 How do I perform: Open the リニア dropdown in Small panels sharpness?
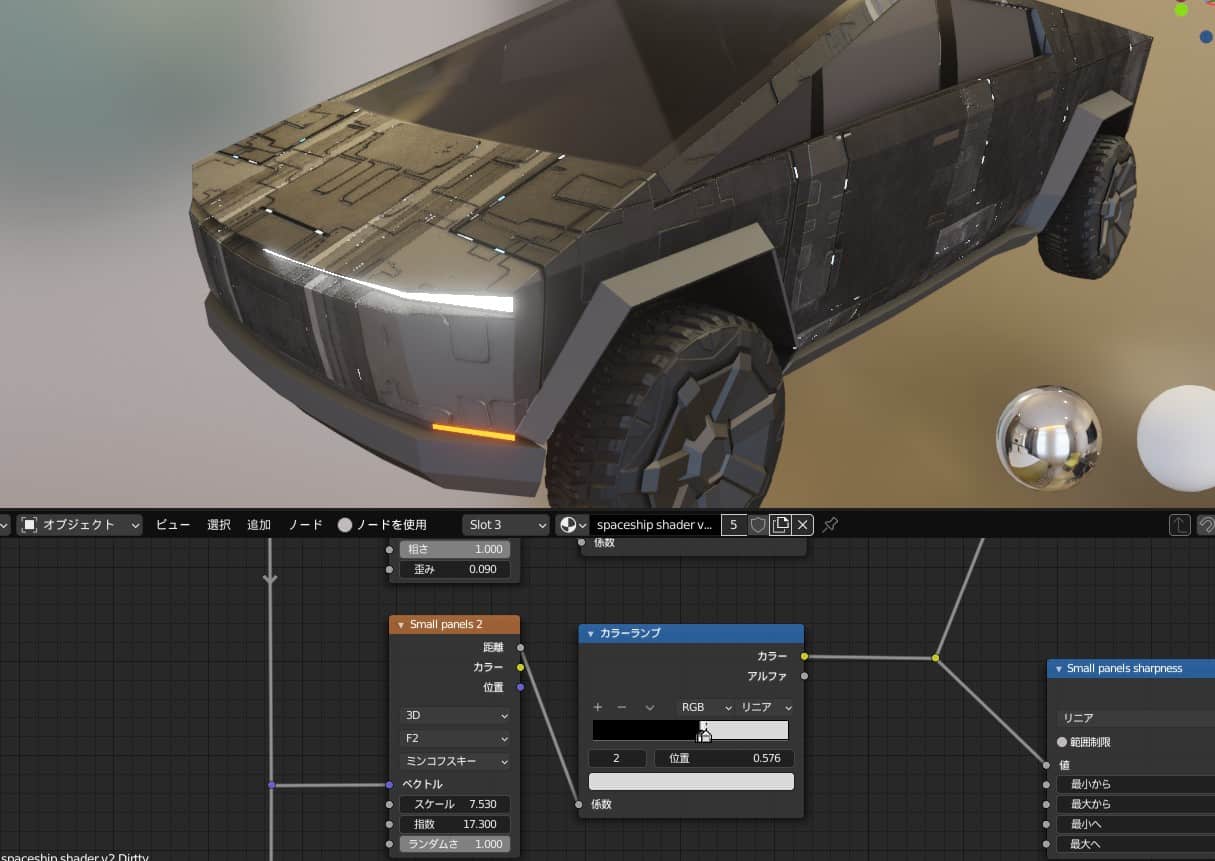pyautogui.click(x=1136, y=718)
